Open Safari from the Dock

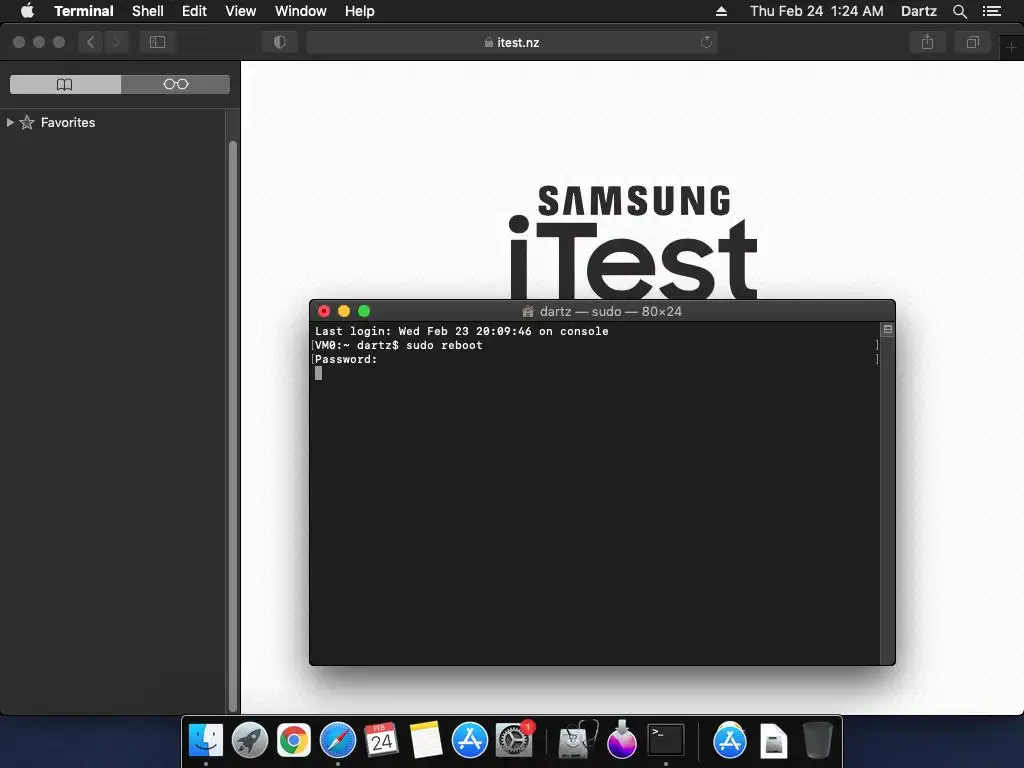coord(338,740)
